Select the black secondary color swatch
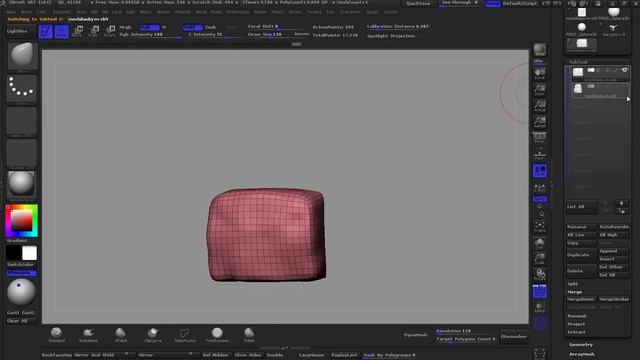Image resolution: width=640 pixels, height=360 pixels. (13, 253)
